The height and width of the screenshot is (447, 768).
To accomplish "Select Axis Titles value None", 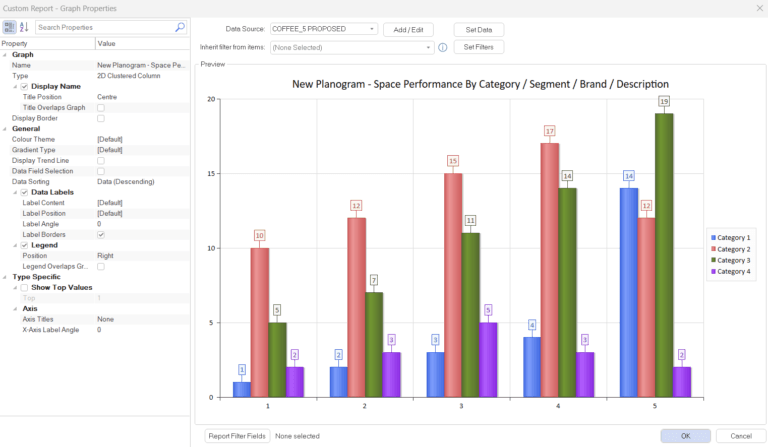I will point(105,319).
